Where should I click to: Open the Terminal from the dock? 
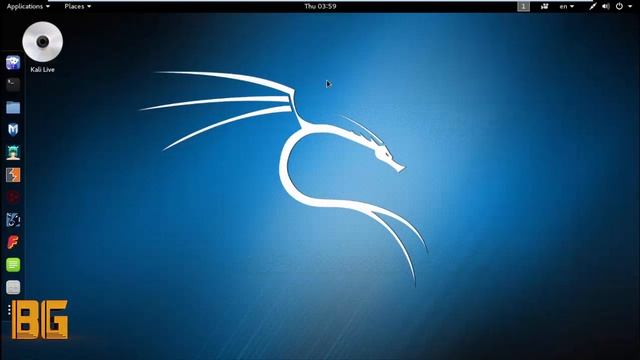click(13, 85)
